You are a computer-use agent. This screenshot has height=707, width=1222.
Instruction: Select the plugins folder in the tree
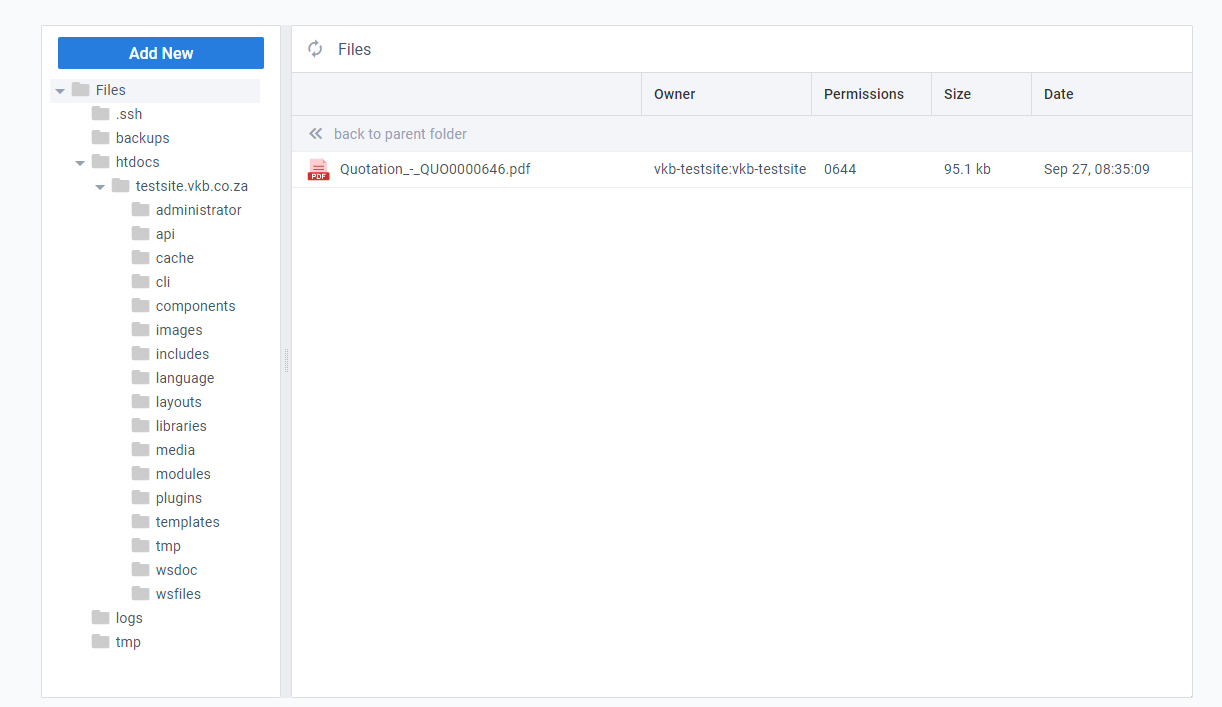pyautogui.click(x=179, y=497)
